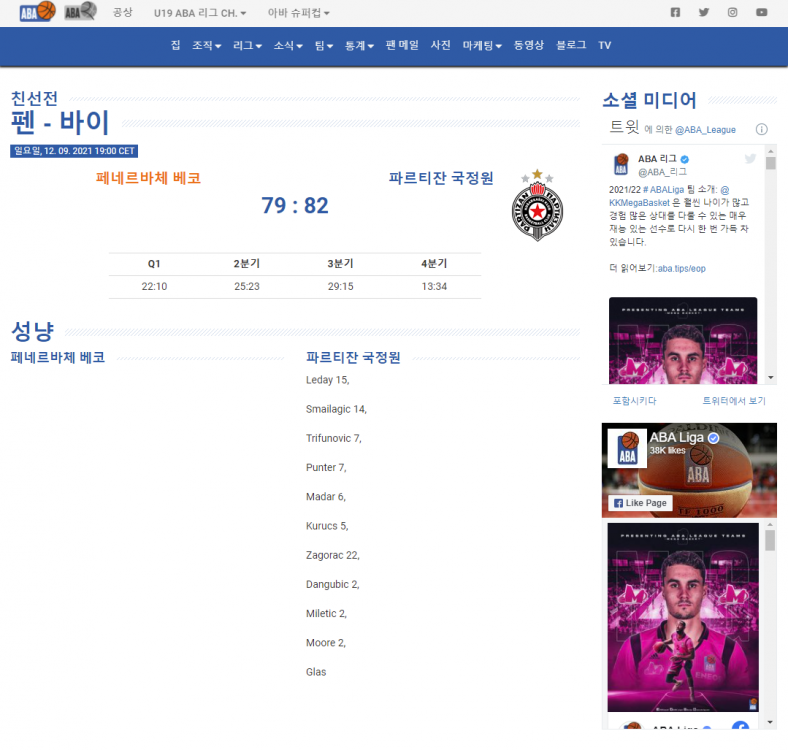Click scorer entry Smailagic 14
Image resolution: width=788 pixels, height=750 pixels.
tap(336, 409)
